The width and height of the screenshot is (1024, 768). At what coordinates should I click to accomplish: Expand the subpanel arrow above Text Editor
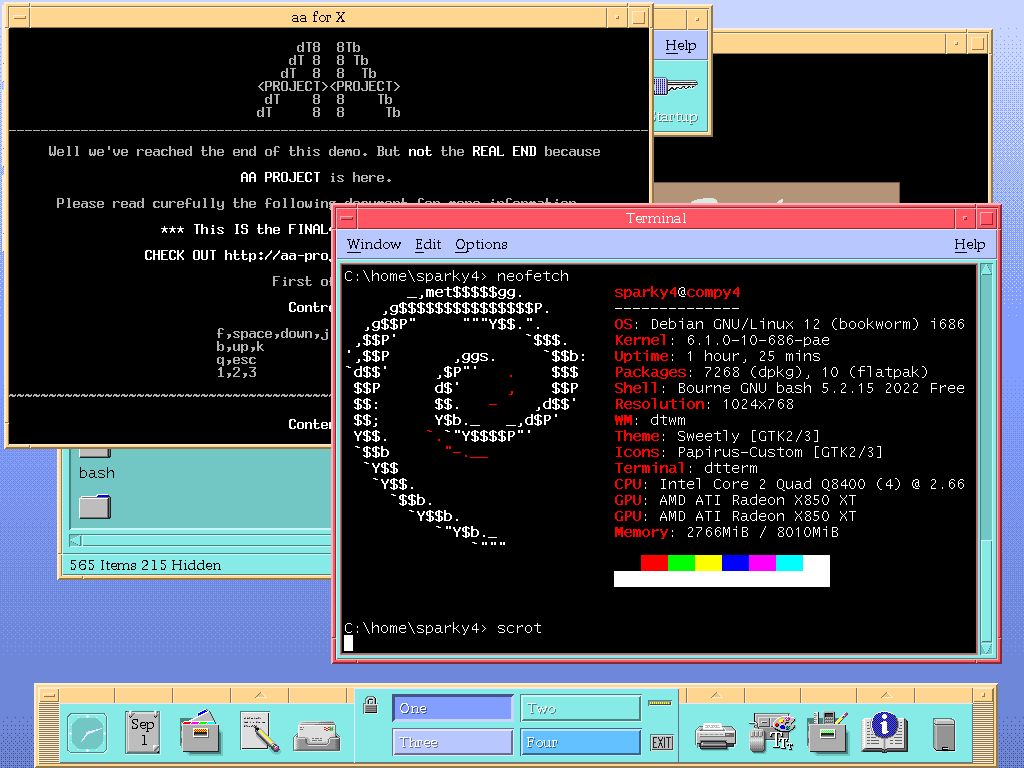(x=259, y=694)
